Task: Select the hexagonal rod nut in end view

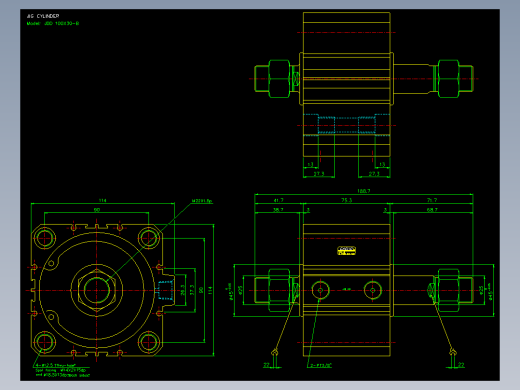Action: pos(97,290)
